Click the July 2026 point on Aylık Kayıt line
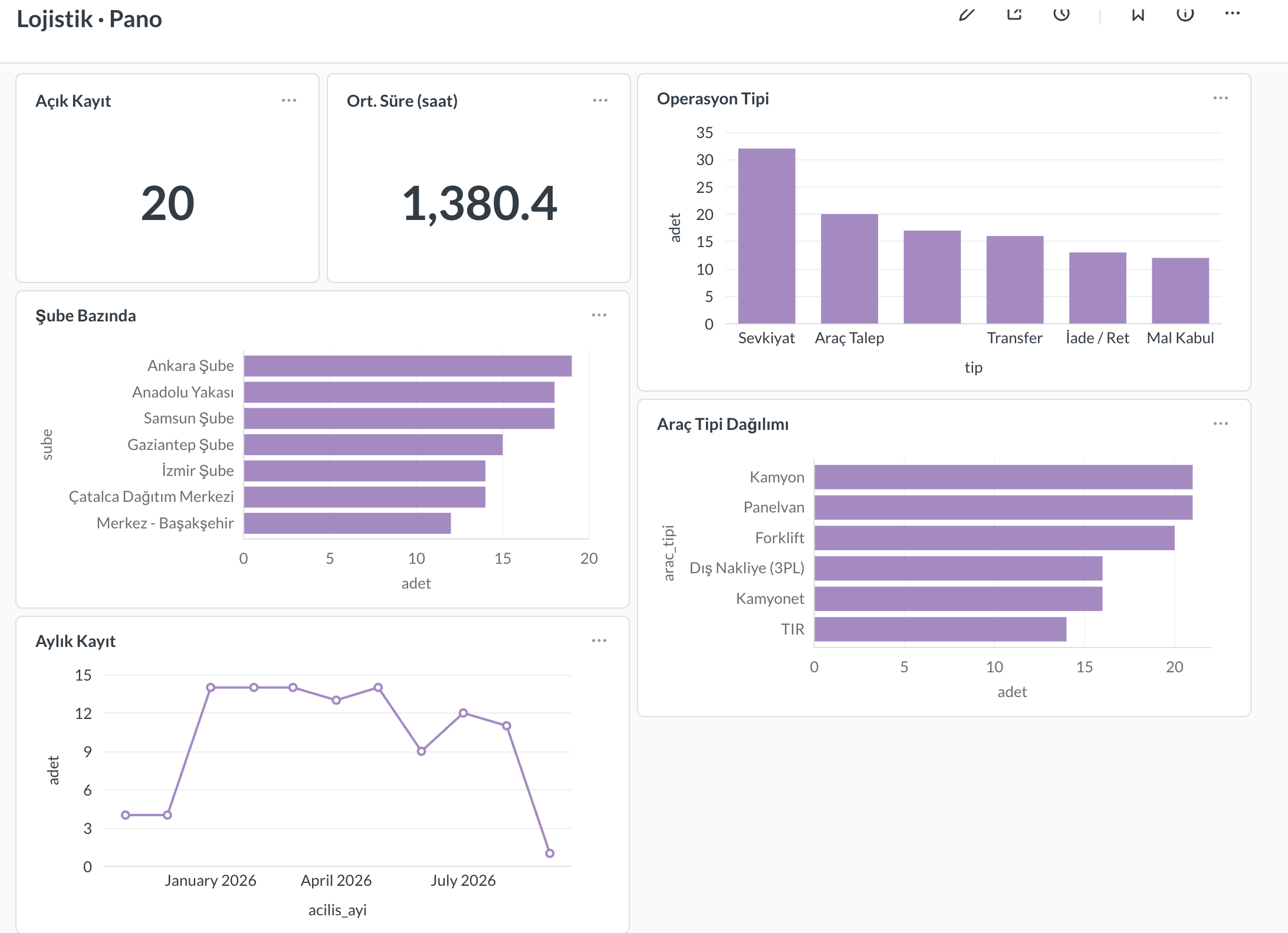This screenshot has height=933, width=1288. (x=464, y=713)
